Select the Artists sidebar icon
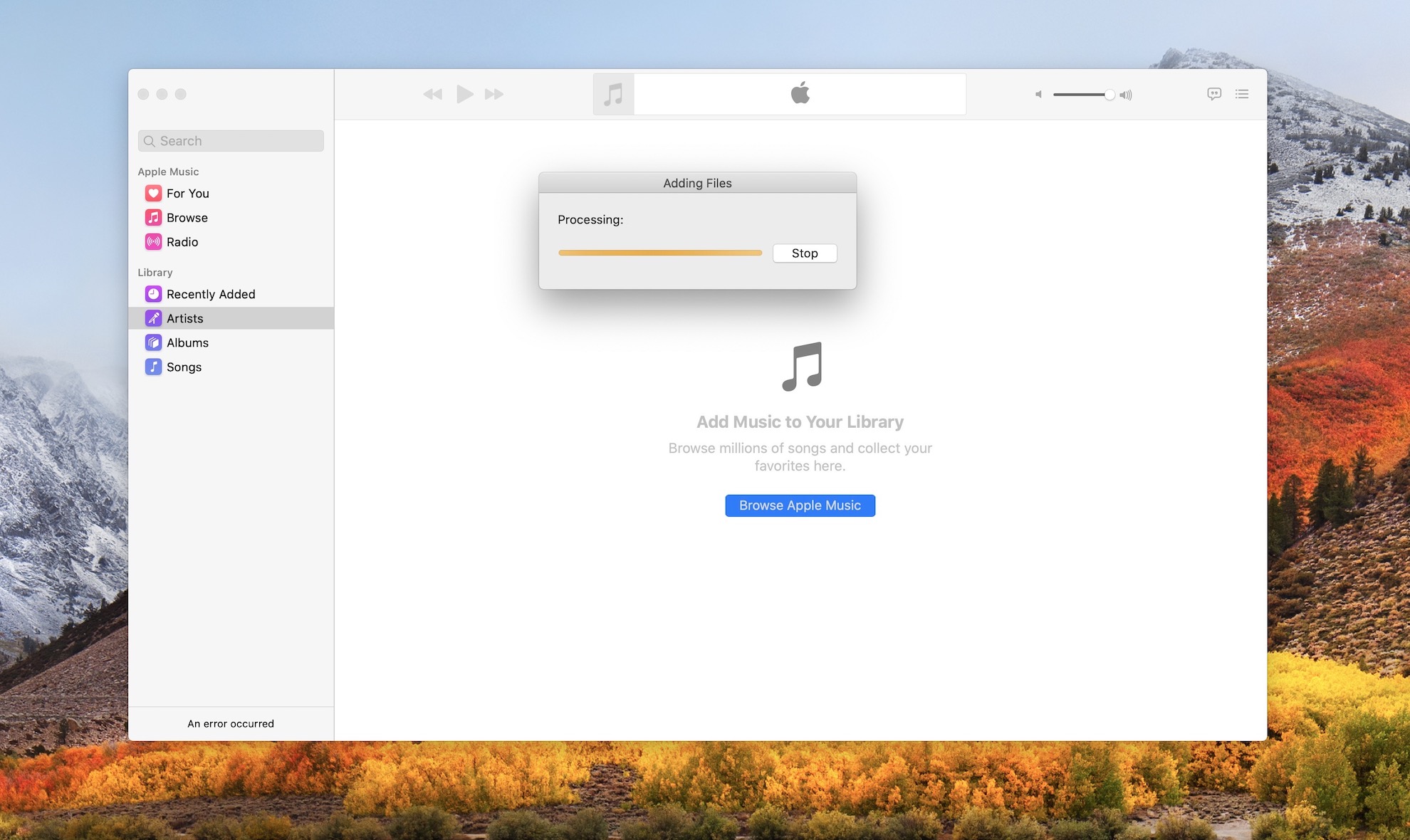1410x840 pixels. coord(153,318)
